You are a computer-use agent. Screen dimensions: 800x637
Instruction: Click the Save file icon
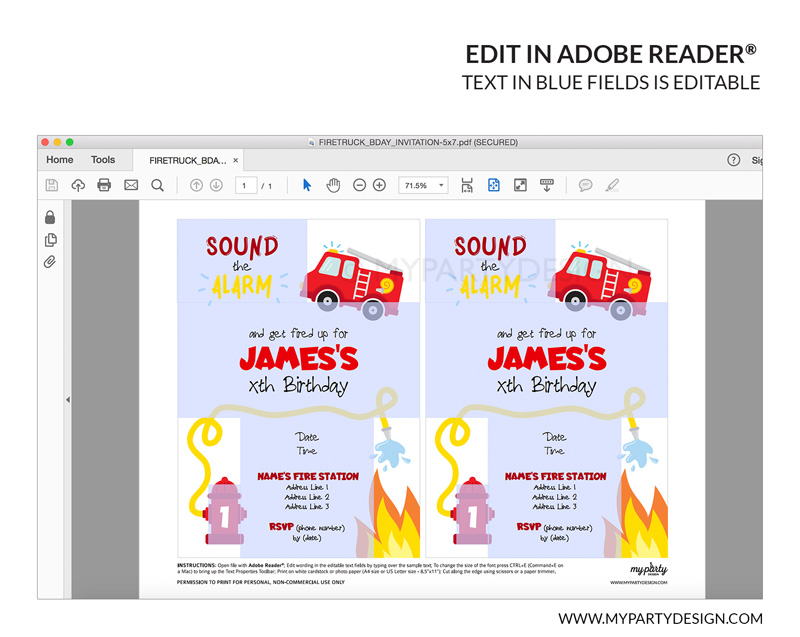[52, 185]
